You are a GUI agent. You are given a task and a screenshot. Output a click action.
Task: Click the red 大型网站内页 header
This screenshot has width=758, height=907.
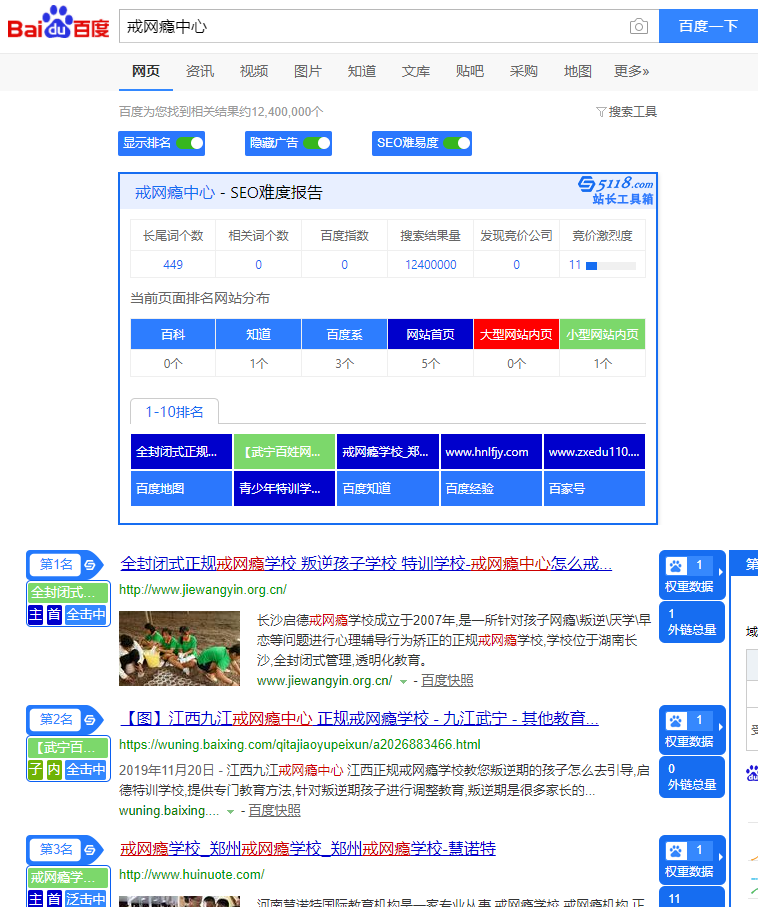[516, 334]
